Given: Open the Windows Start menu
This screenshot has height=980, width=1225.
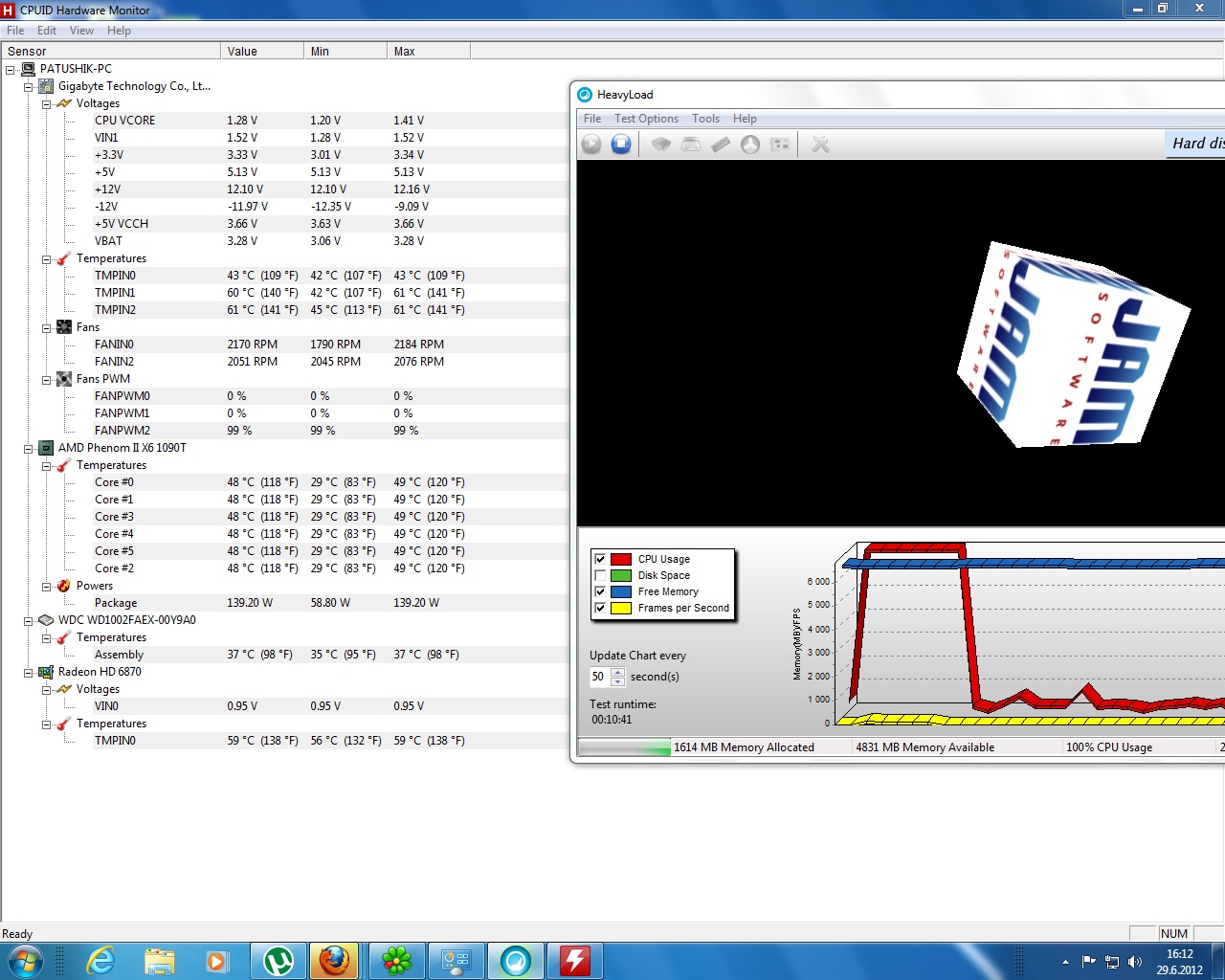Looking at the screenshot, I should click(25, 961).
